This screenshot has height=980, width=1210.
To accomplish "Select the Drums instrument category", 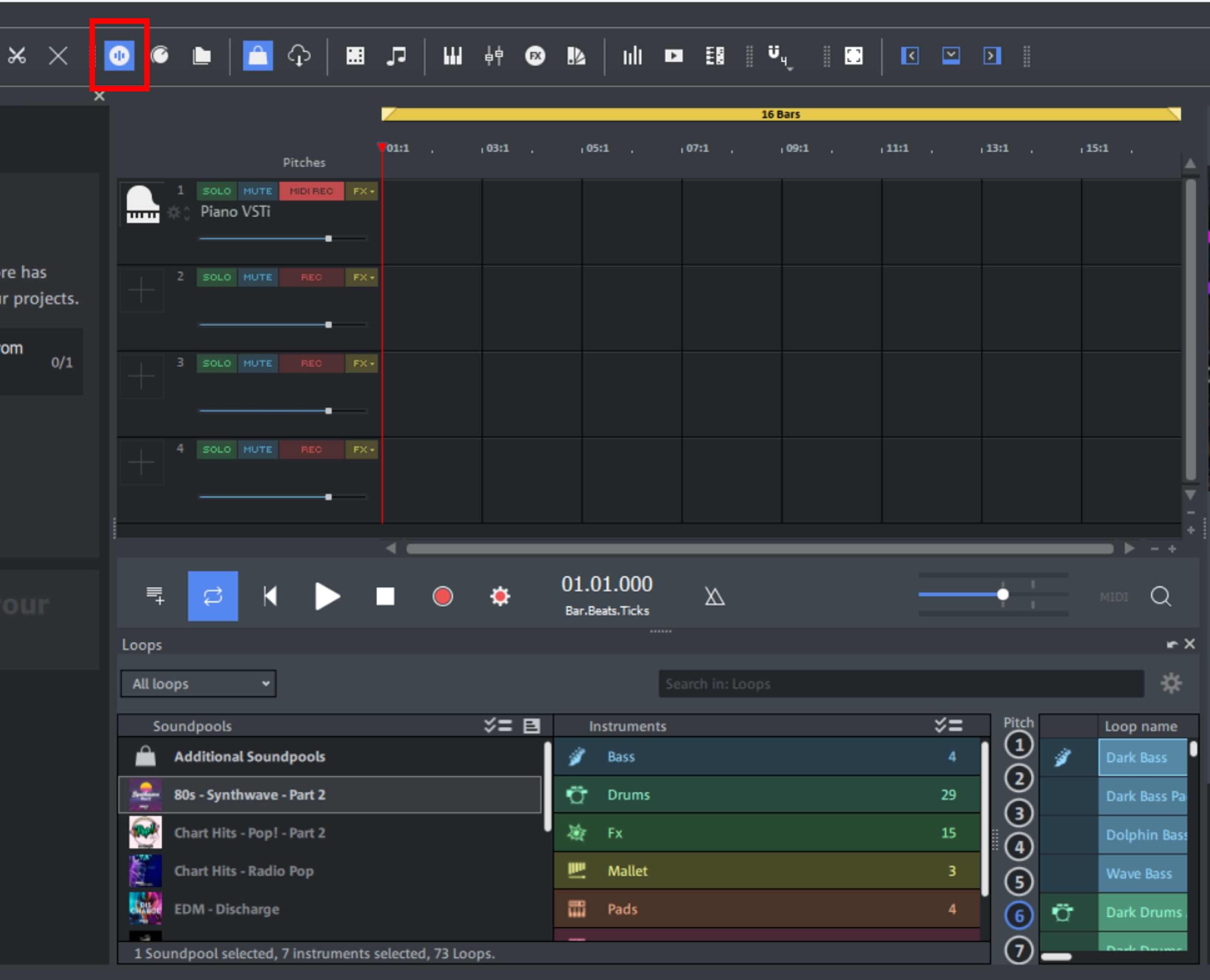I will [629, 794].
